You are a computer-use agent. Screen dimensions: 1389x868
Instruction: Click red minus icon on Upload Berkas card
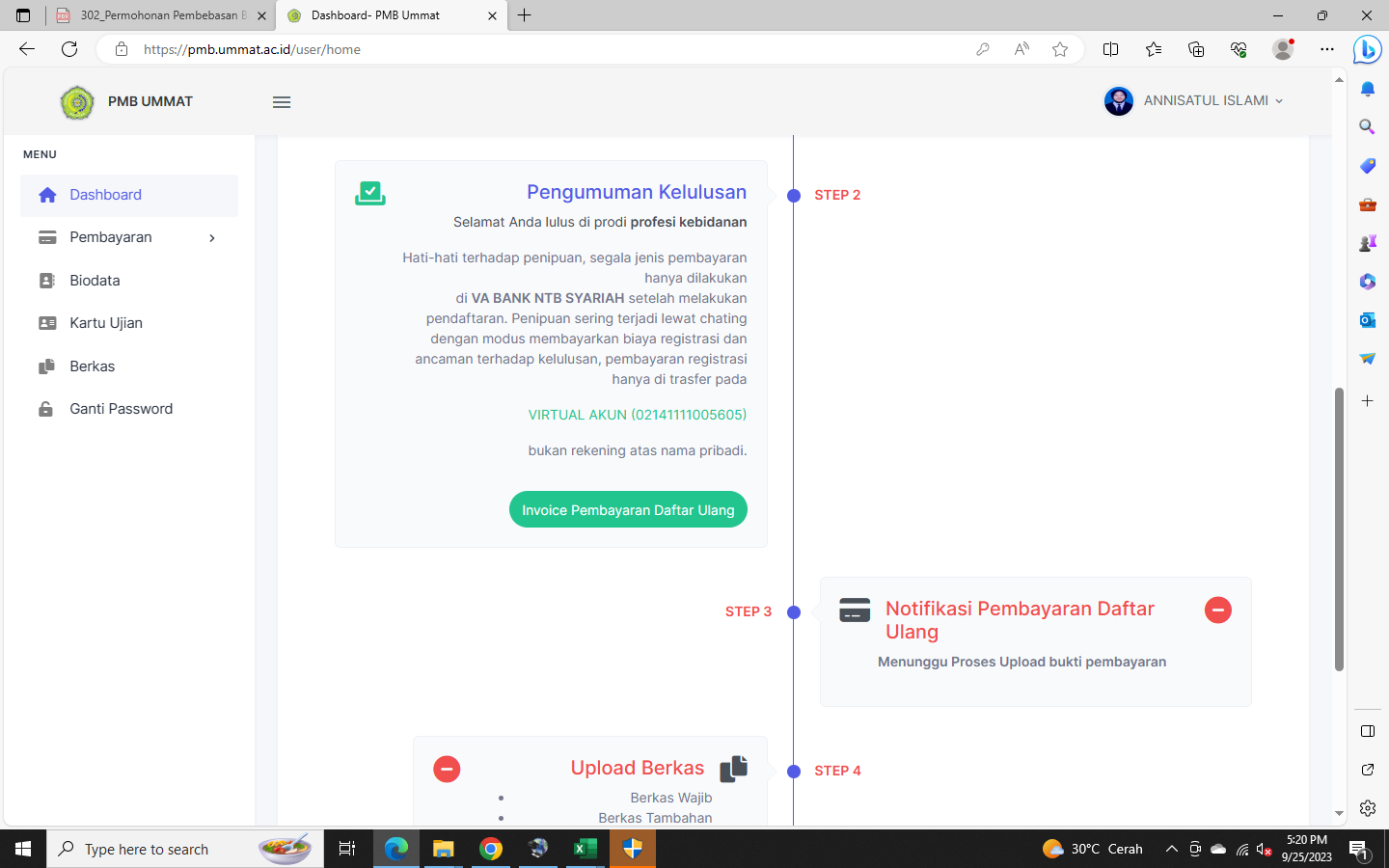pos(447,769)
